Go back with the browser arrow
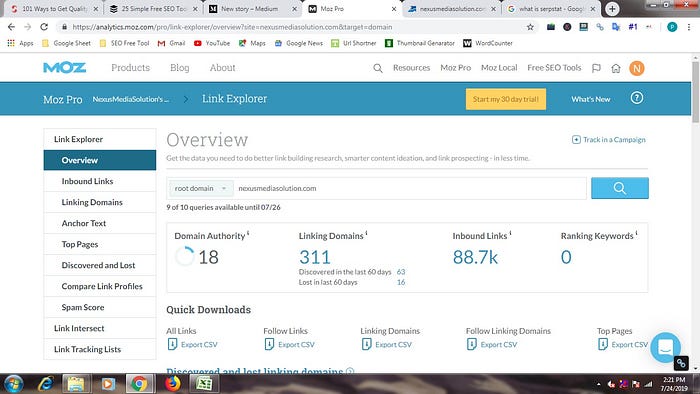 pos(11,27)
